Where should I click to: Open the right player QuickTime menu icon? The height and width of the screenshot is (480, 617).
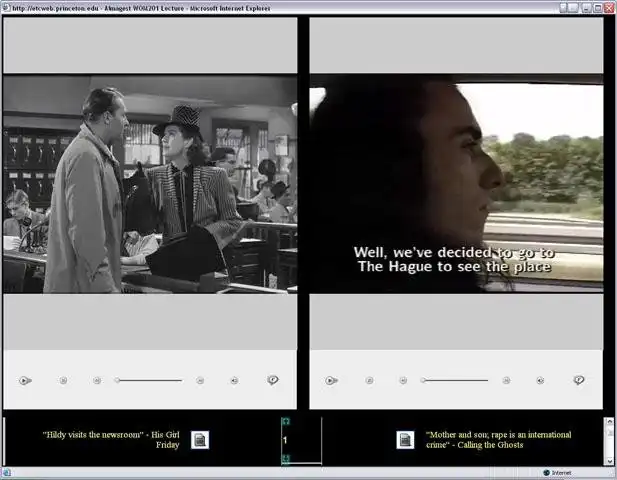(578, 380)
